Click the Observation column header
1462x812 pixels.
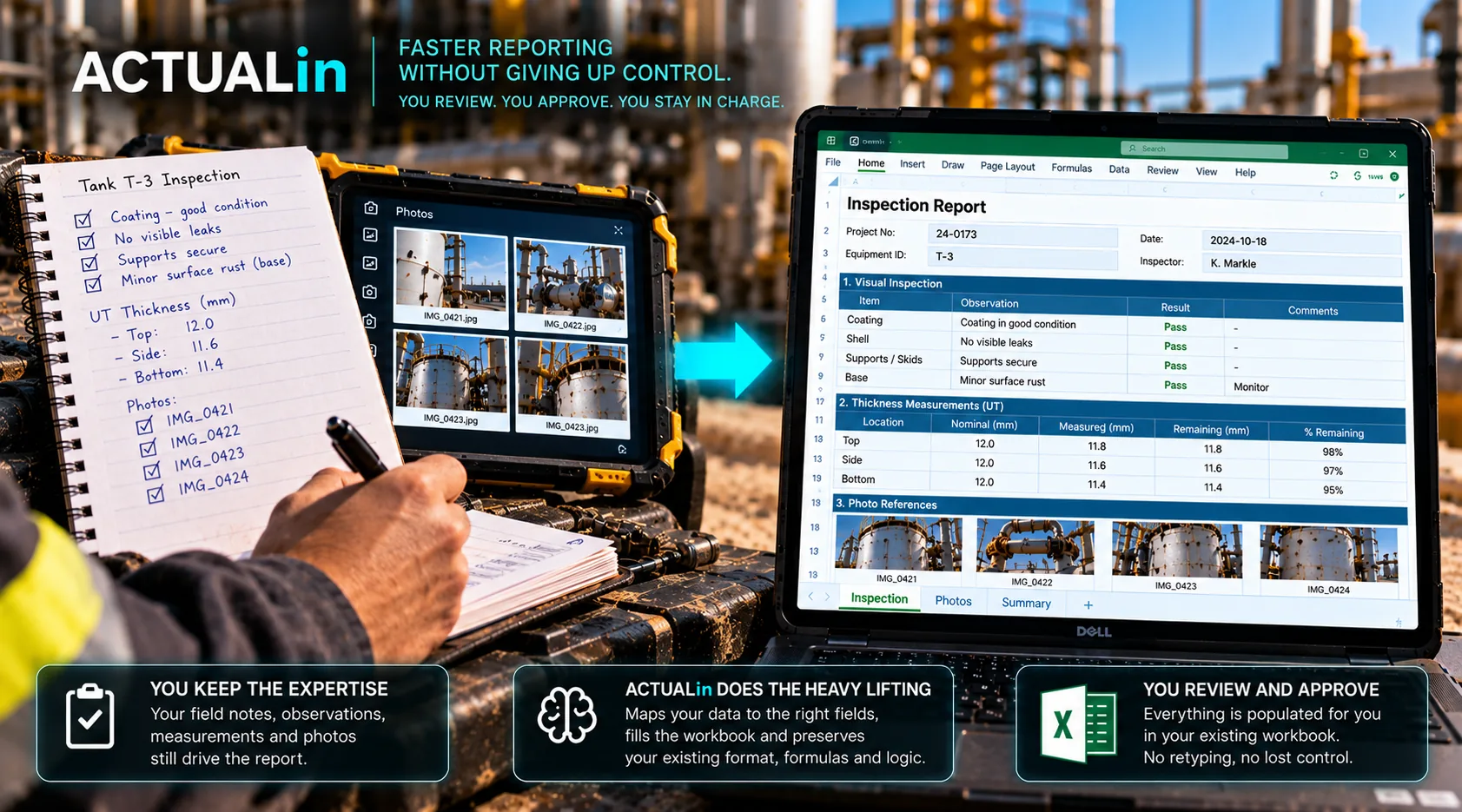tap(1039, 304)
